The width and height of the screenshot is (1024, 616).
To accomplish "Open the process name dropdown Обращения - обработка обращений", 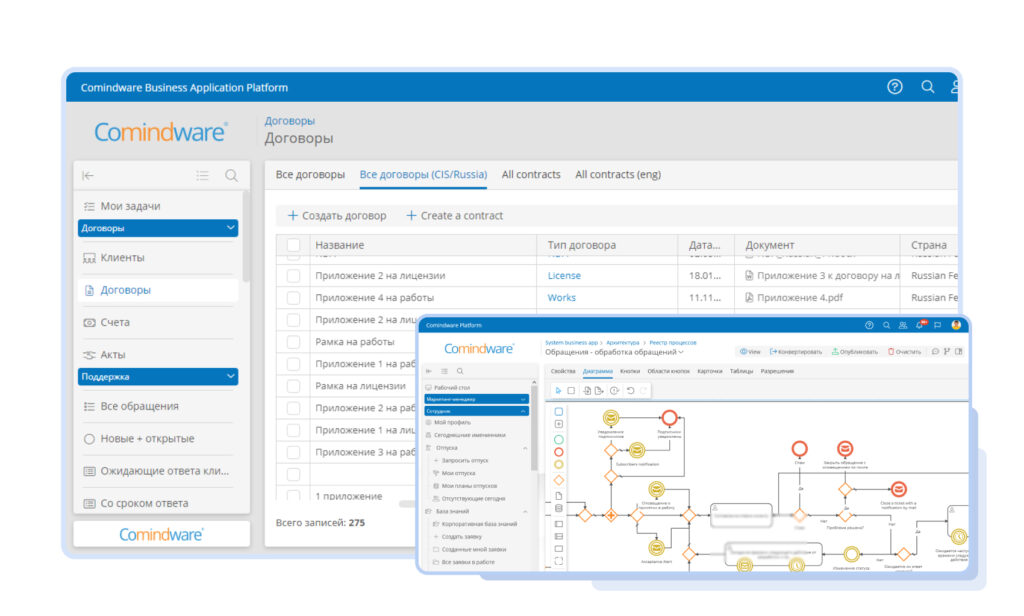I will click(614, 352).
